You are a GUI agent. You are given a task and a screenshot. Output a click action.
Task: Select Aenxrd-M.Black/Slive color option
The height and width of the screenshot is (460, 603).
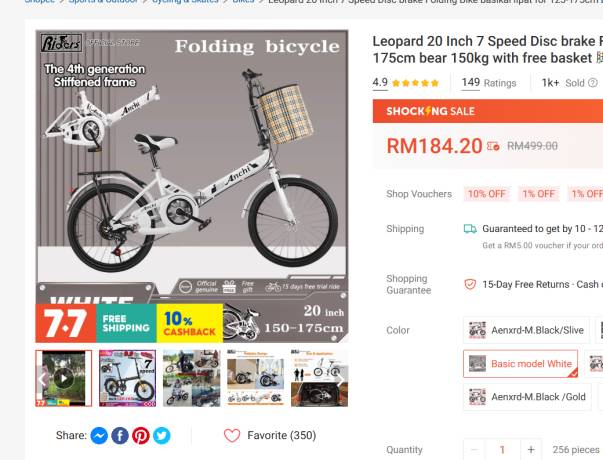click(x=526, y=330)
